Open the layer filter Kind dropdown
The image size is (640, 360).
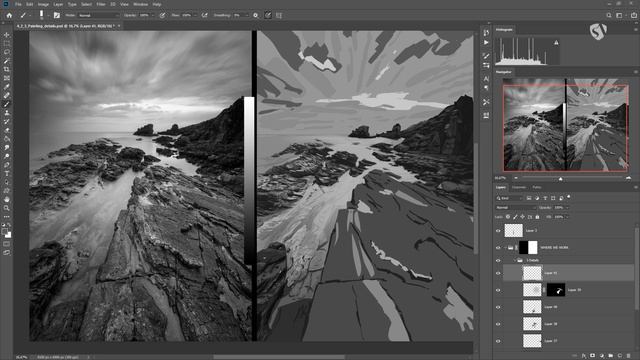509,198
